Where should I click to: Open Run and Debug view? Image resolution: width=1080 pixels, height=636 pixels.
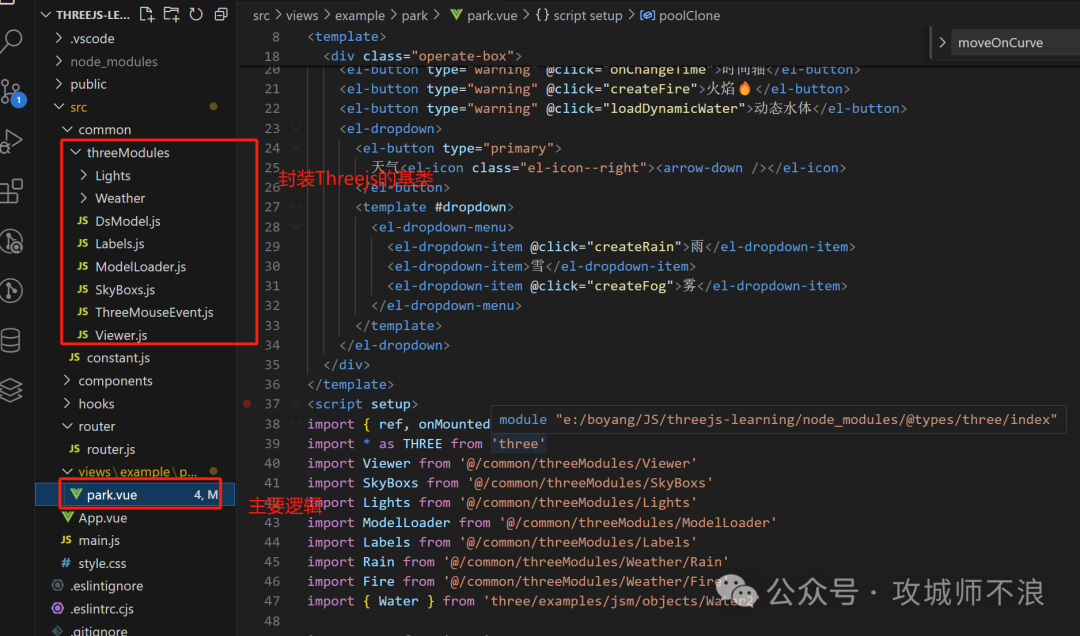[12, 141]
